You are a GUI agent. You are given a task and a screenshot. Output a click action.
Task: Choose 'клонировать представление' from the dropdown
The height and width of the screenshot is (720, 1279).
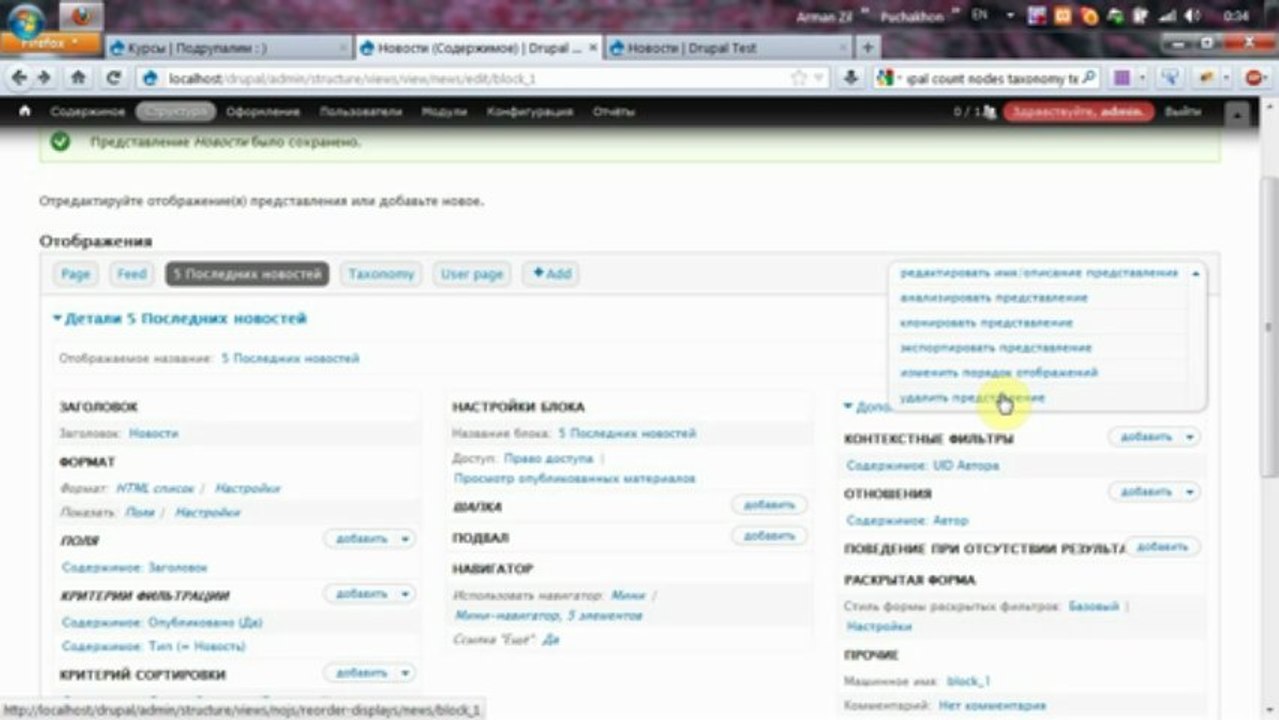point(986,323)
